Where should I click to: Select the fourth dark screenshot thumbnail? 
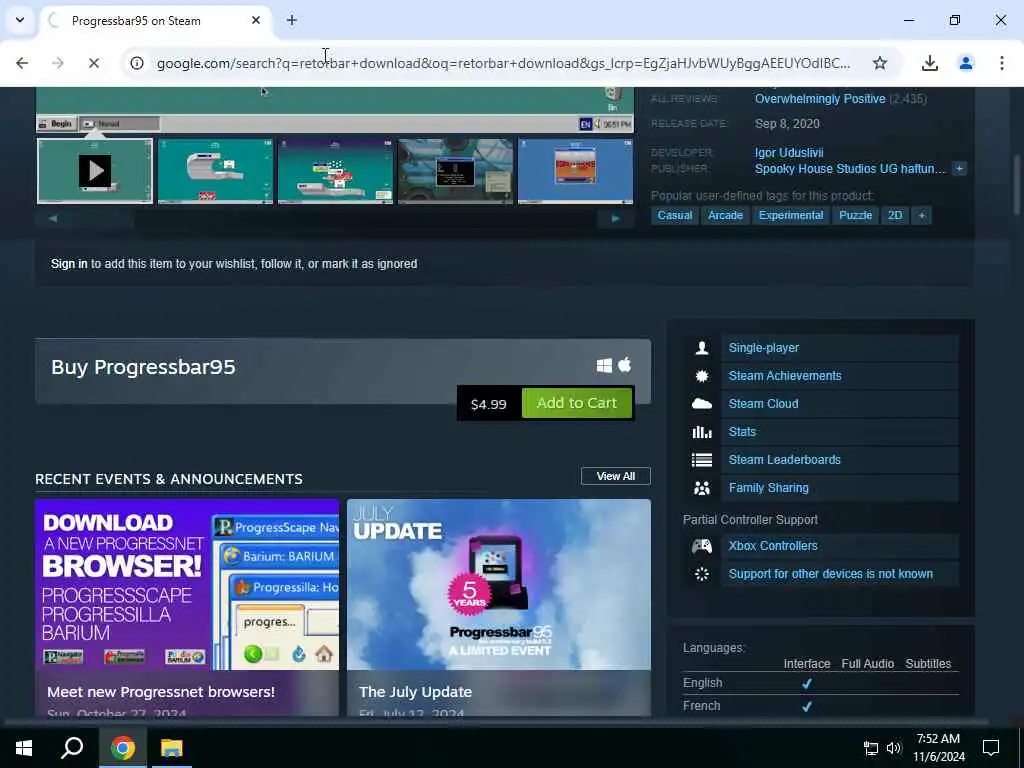(455, 171)
